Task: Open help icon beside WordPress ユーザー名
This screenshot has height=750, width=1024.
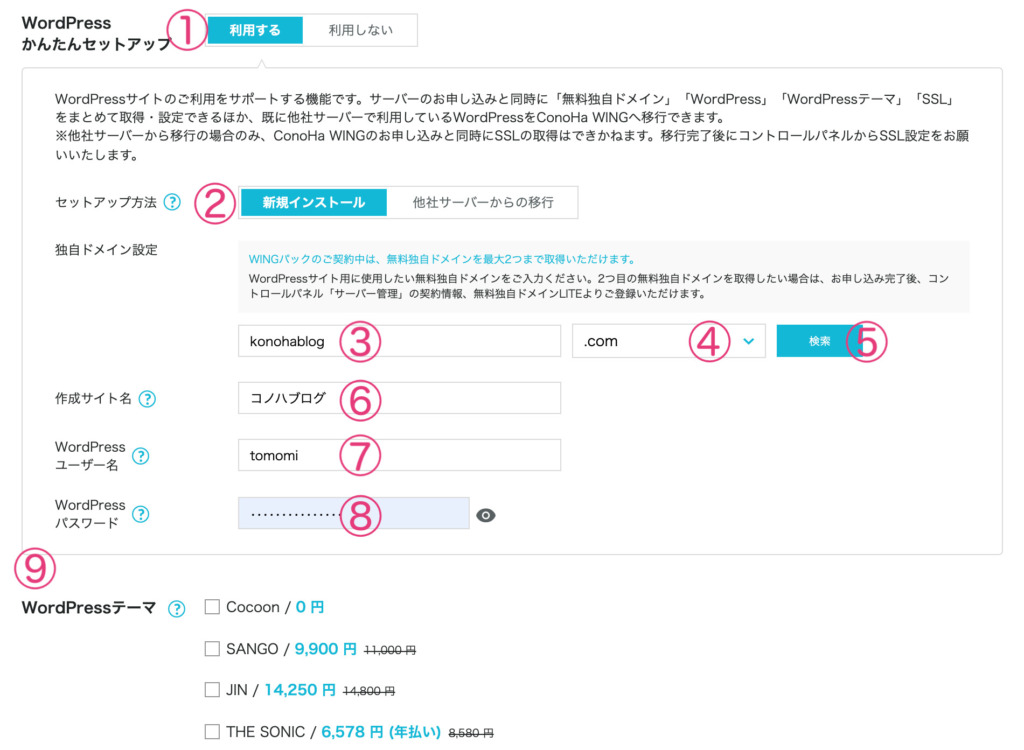Action: (x=140, y=455)
